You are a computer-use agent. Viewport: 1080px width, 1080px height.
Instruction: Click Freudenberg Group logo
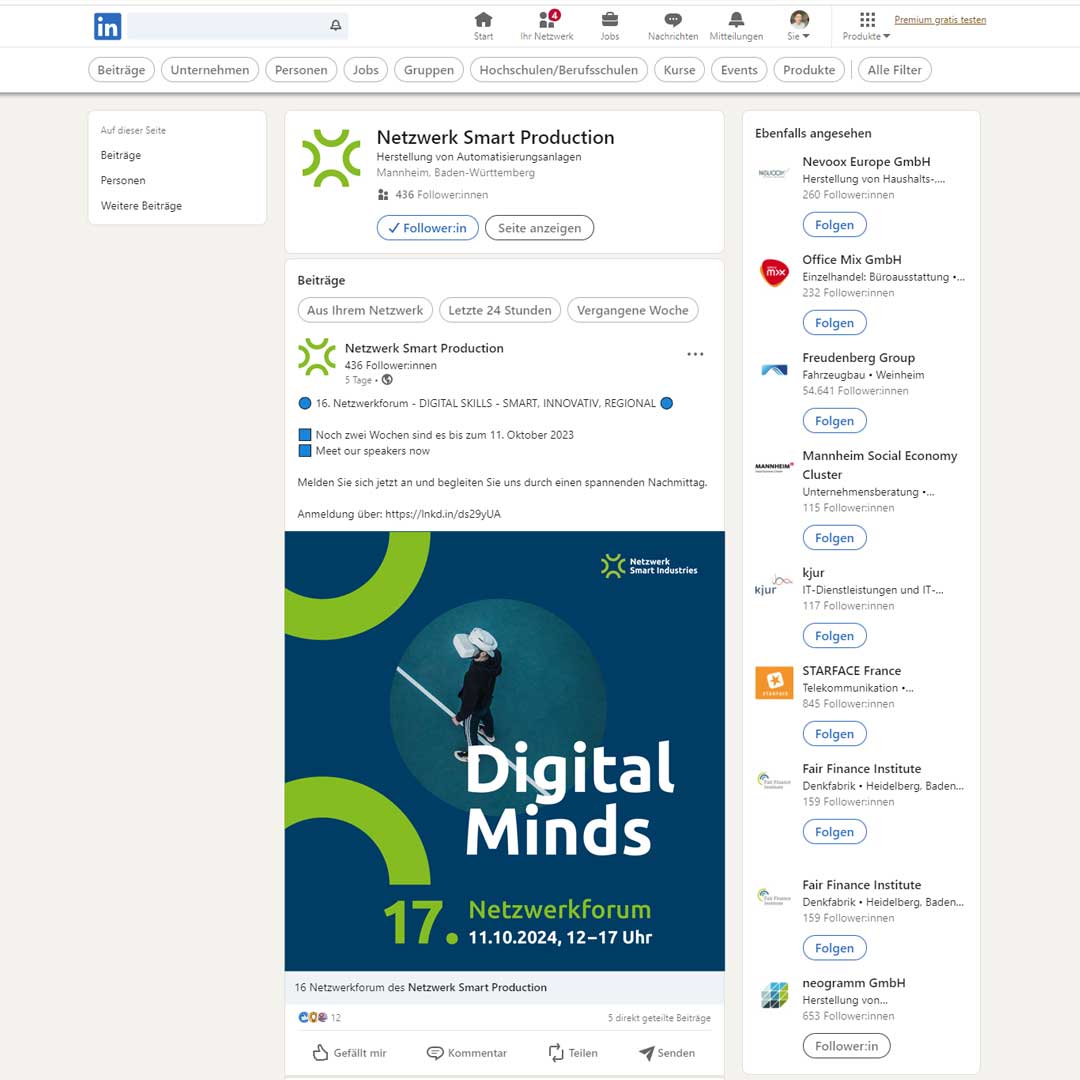773,370
